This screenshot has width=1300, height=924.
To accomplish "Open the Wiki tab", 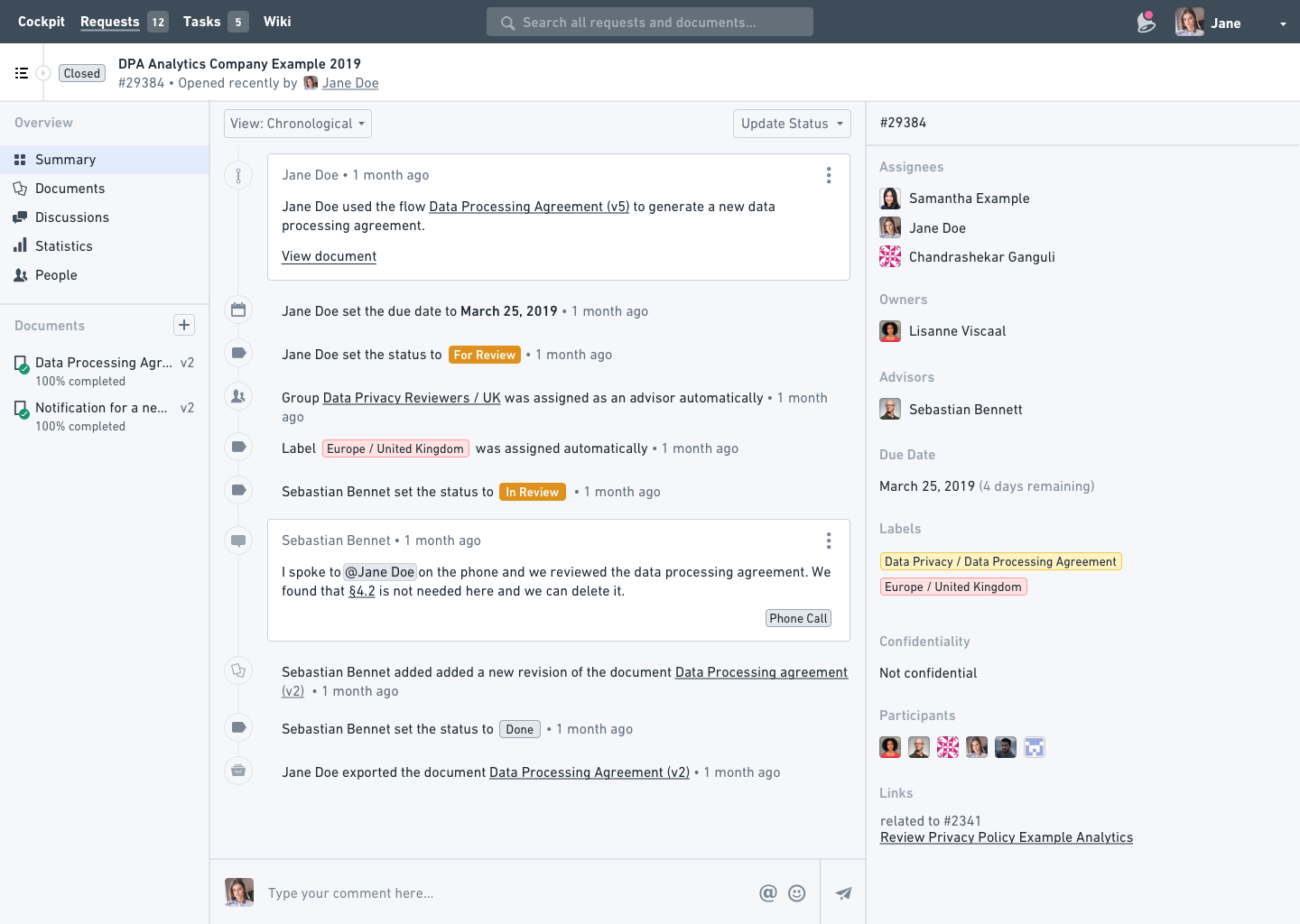I will coord(277,22).
